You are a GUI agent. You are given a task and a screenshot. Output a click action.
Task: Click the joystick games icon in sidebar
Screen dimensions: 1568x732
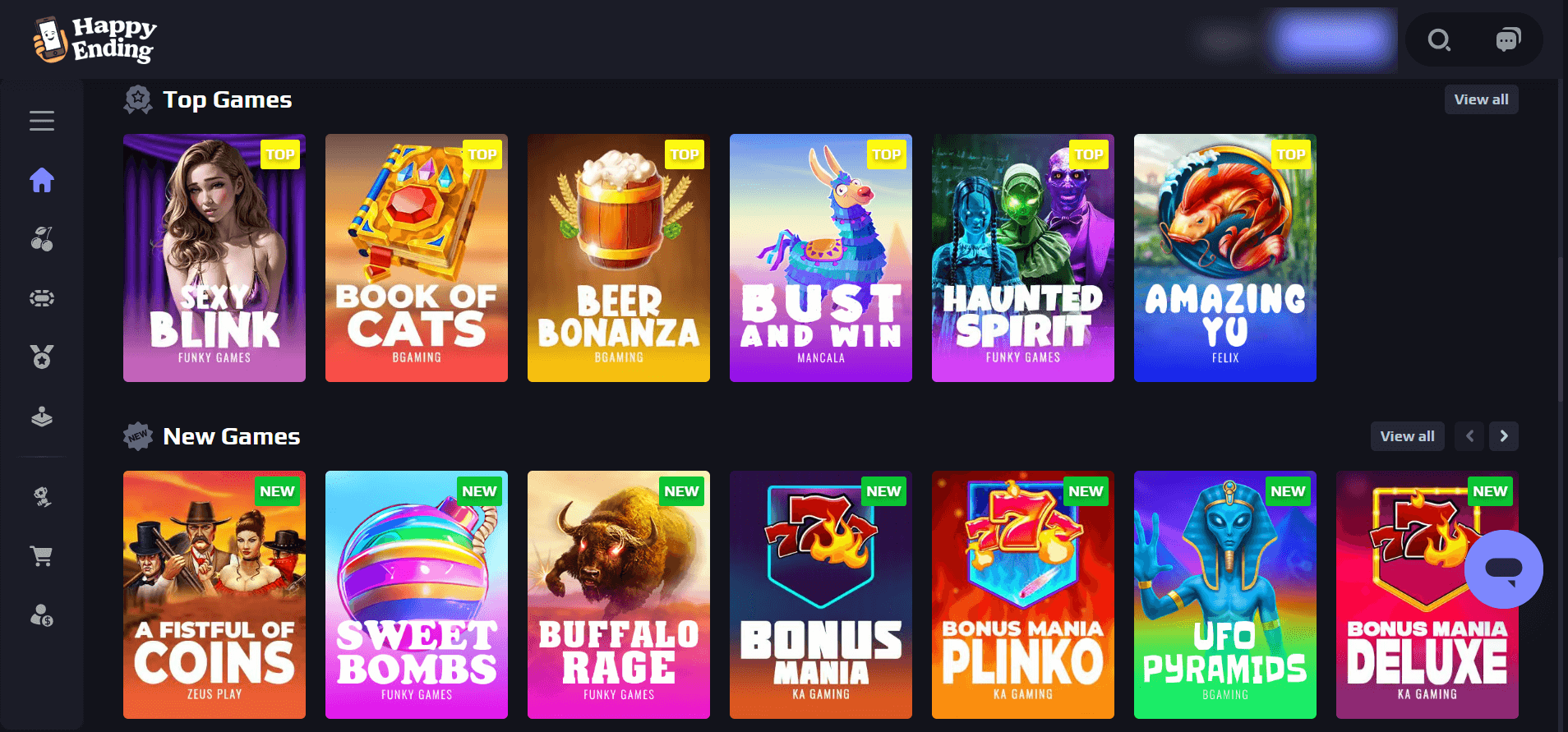42,417
